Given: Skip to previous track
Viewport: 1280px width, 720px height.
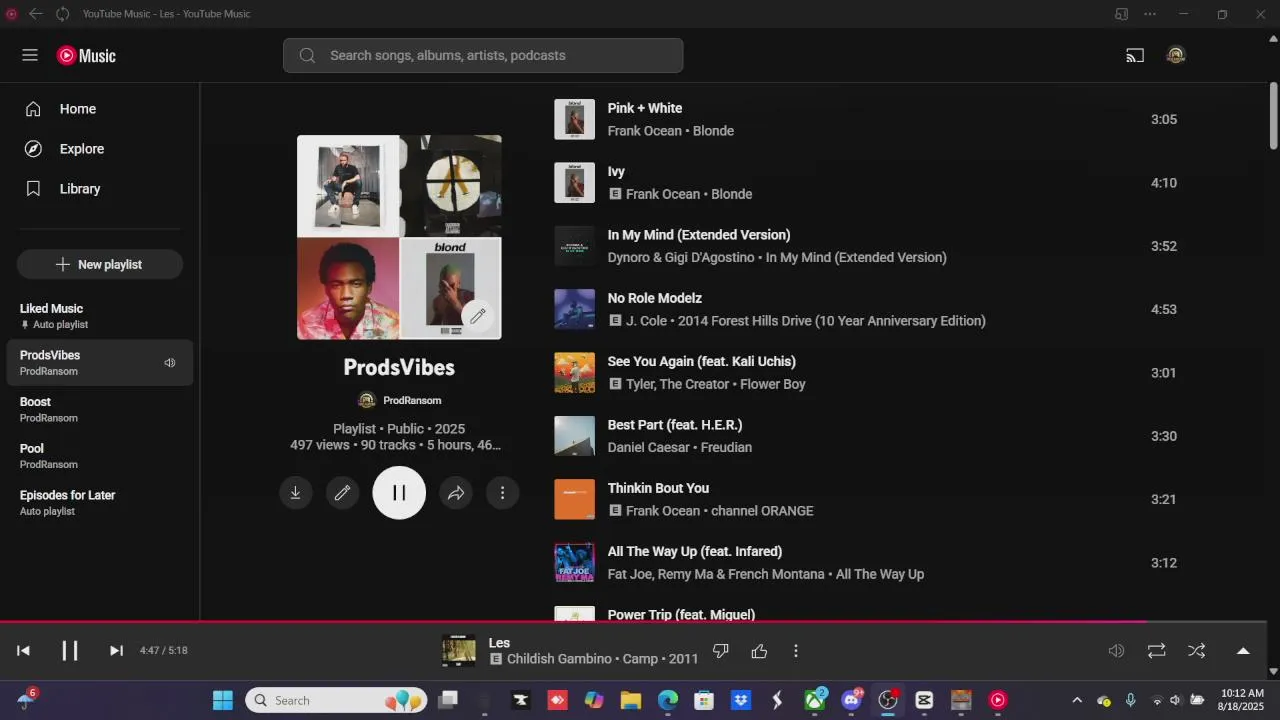Looking at the screenshot, I should pyautogui.click(x=23, y=651).
